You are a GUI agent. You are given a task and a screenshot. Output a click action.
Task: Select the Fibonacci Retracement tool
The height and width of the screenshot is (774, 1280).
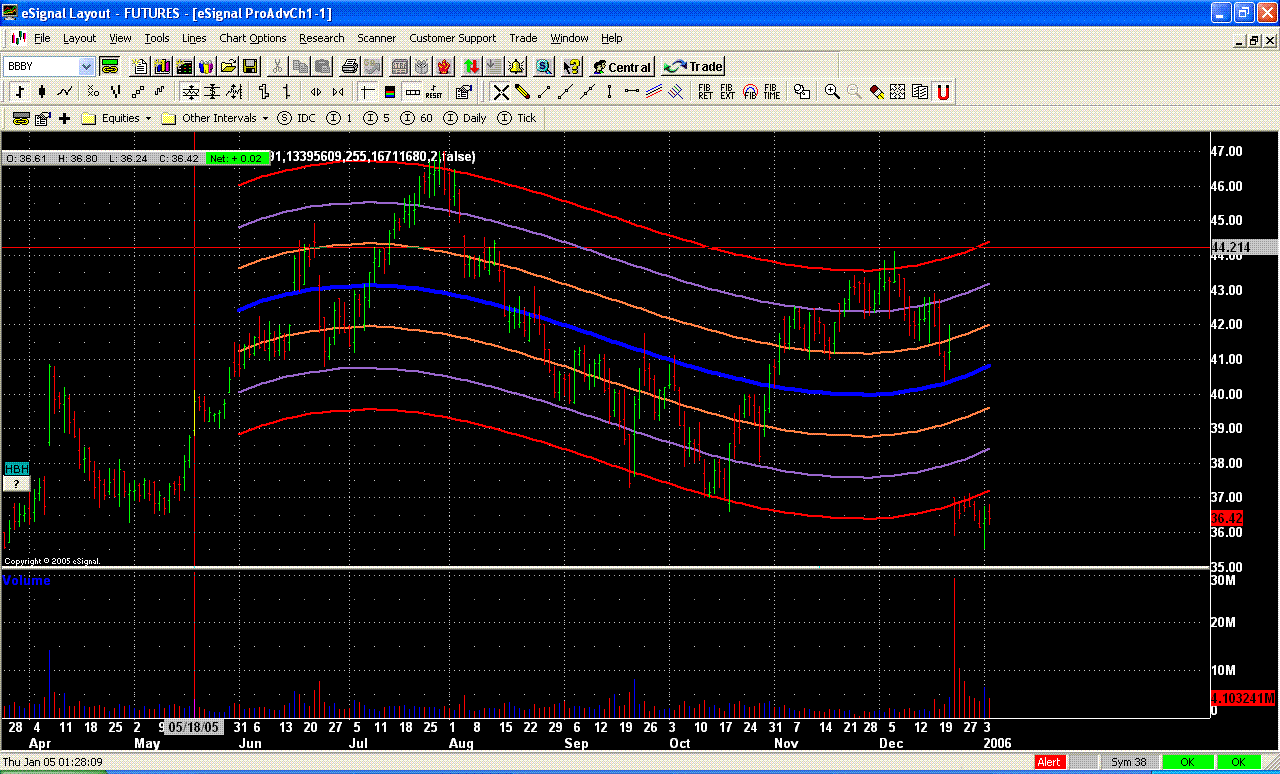(x=705, y=92)
